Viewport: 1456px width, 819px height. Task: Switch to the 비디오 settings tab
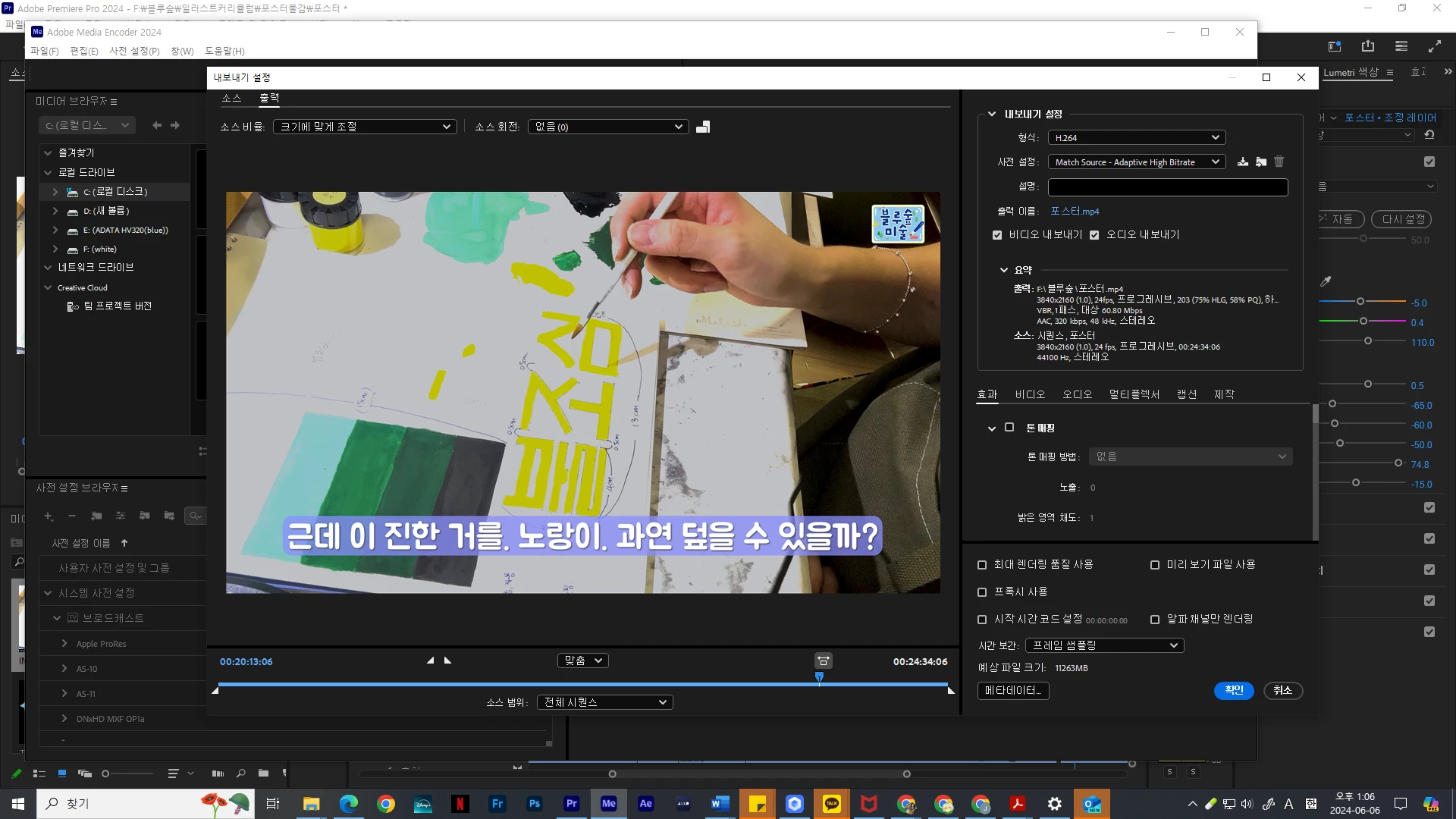1030,394
